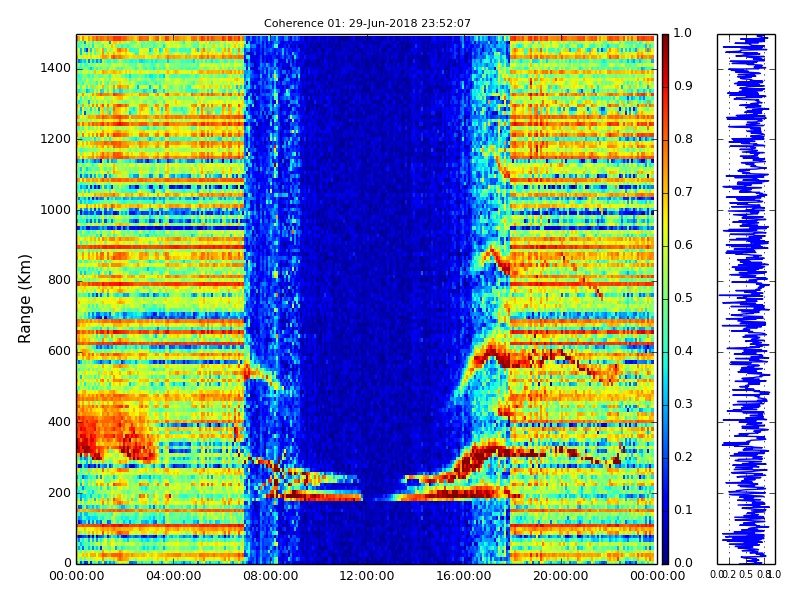Click the 600 range tick label
Screen dimensions: 800x600
[x=59, y=351]
